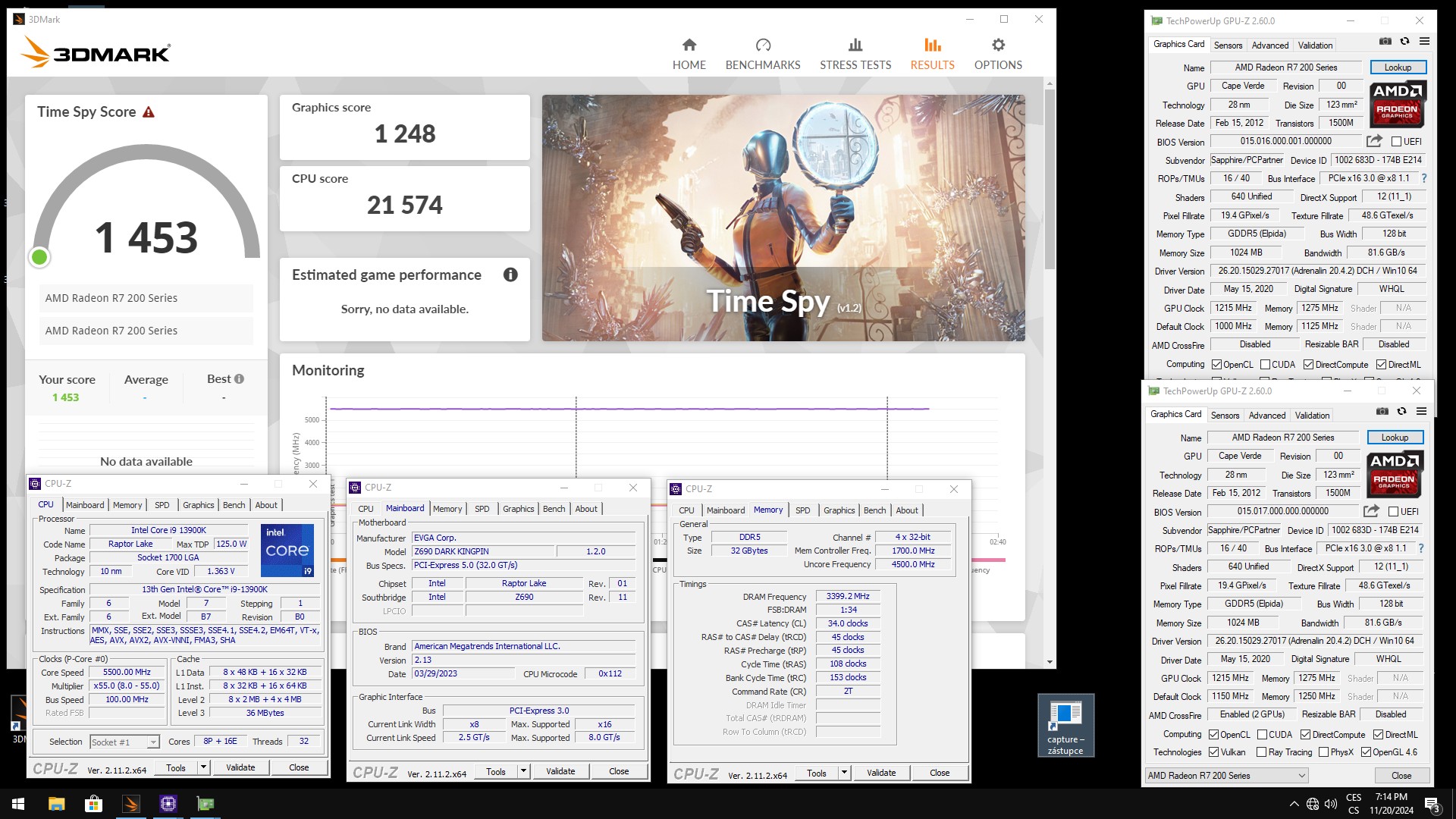Open Benchmarks gauge icon in 3DMark

point(763,45)
